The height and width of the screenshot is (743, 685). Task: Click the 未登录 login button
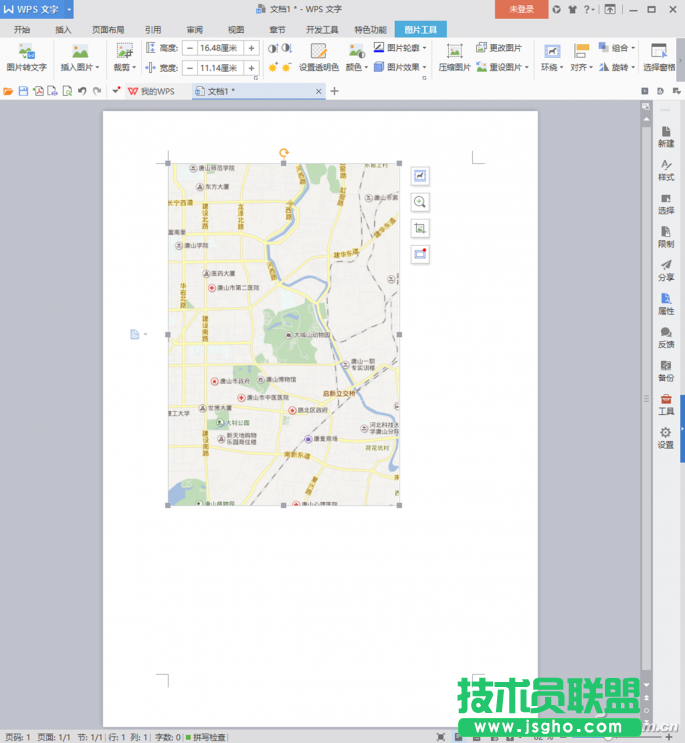(521, 9)
